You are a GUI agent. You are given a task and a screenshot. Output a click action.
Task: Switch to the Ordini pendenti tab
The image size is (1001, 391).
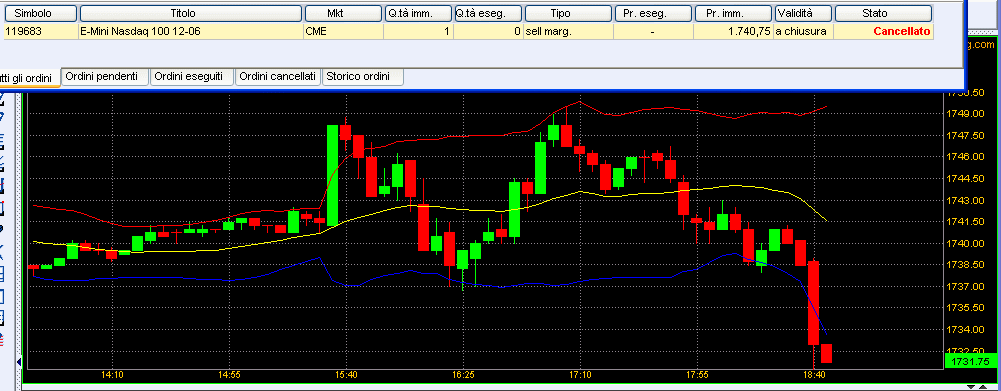click(105, 77)
